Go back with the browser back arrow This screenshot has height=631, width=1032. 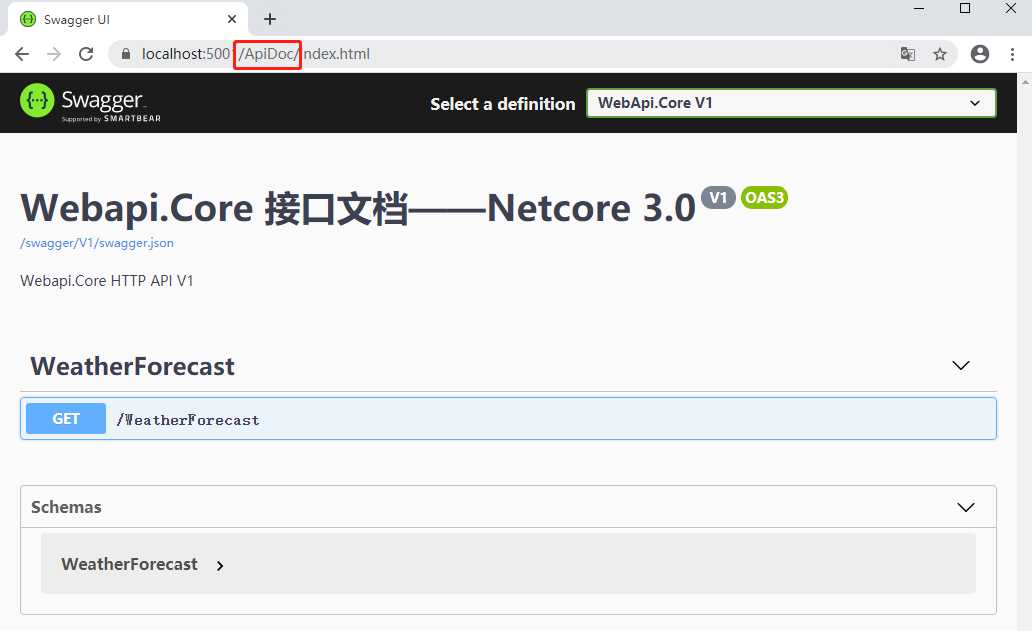tap(22, 54)
